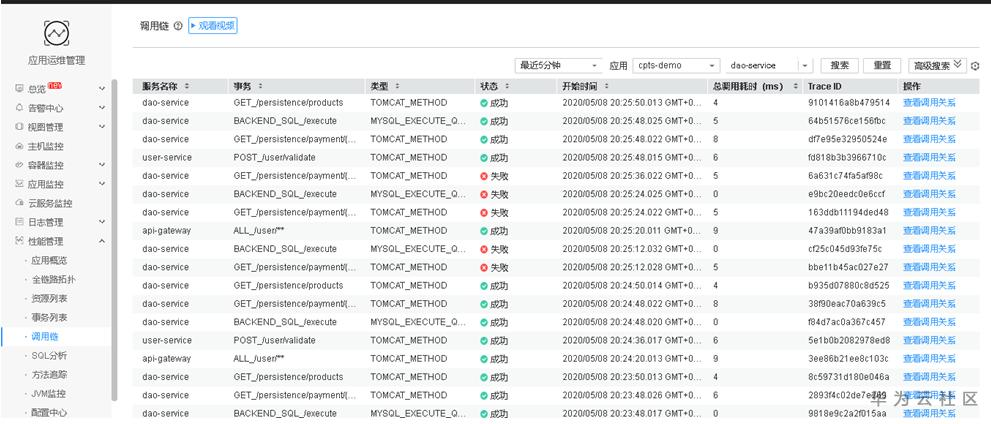
Task: Expand the 高级搜索 advanced search panel
Action: pyautogui.click(x=937, y=66)
